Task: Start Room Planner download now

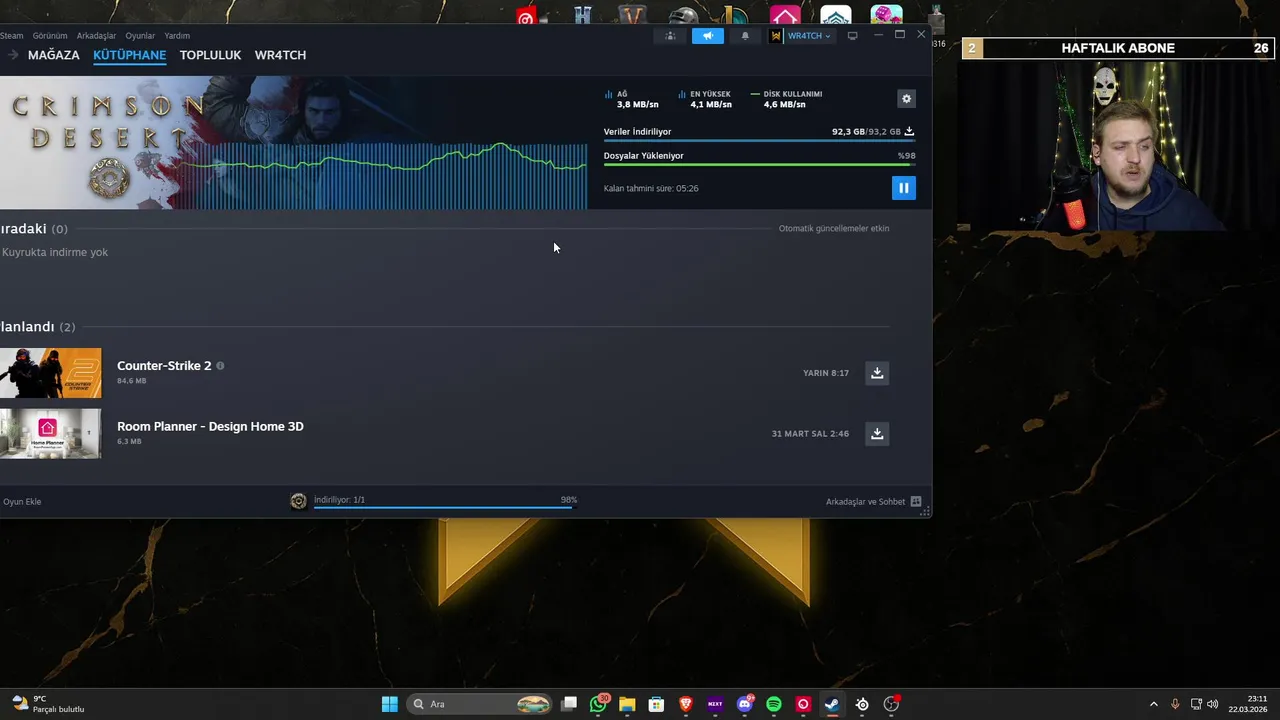Action: pyautogui.click(x=877, y=433)
